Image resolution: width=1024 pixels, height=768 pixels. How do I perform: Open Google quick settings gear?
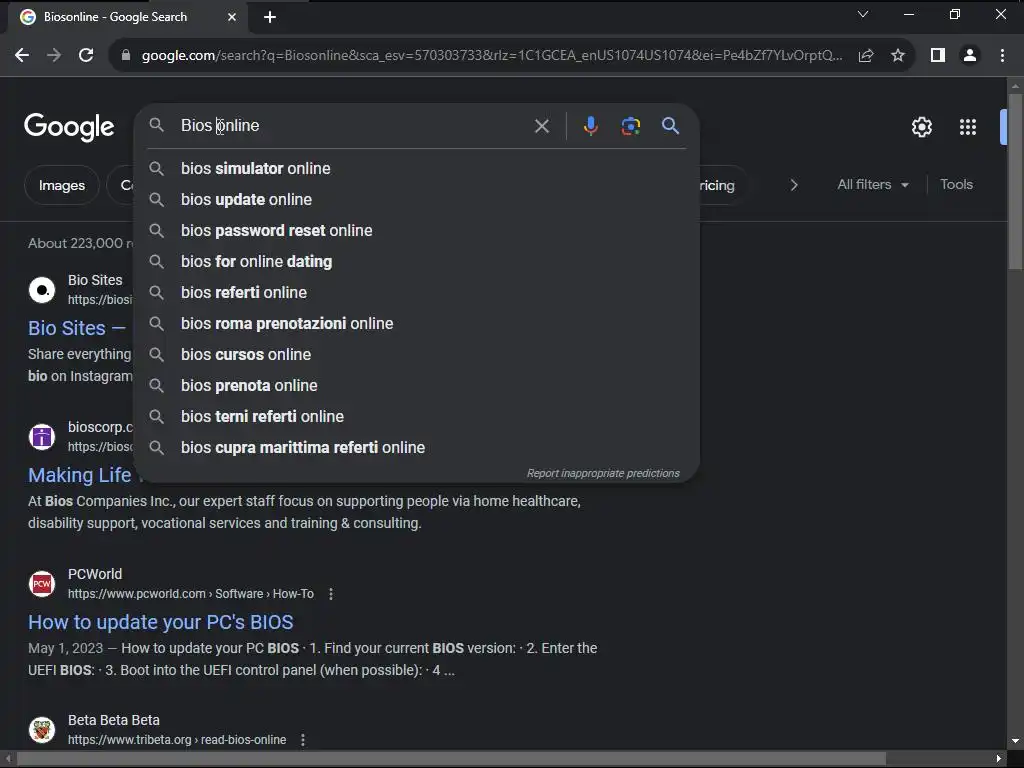click(921, 127)
